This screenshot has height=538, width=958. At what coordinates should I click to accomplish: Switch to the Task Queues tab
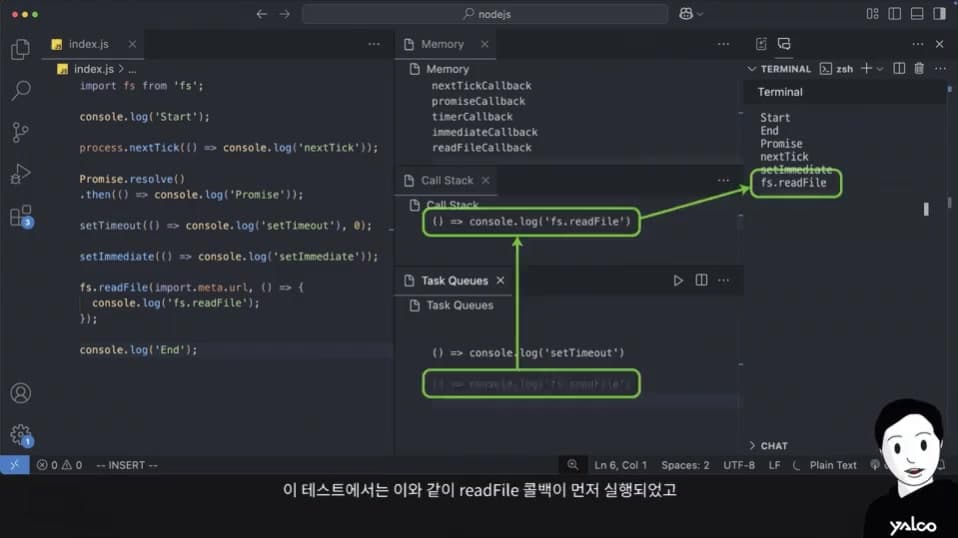click(454, 280)
